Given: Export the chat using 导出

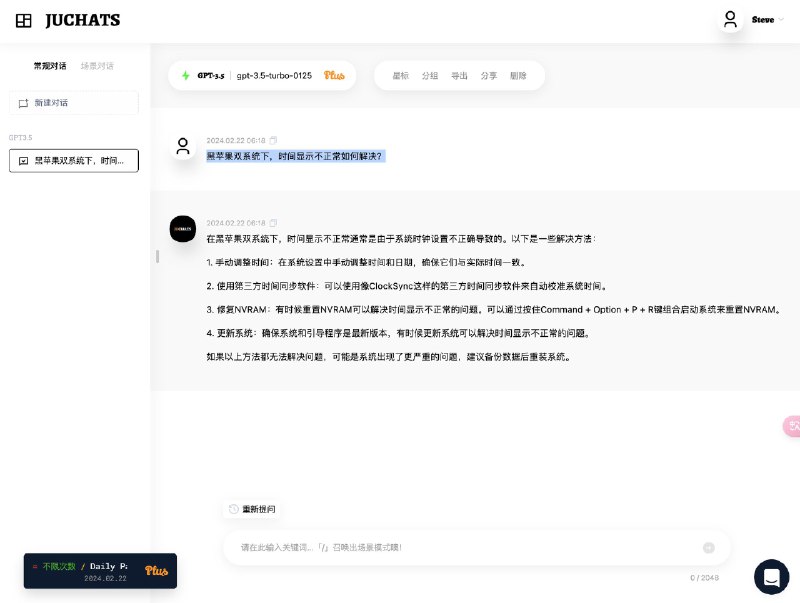Looking at the screenshot, I should [x=459, y=76].
